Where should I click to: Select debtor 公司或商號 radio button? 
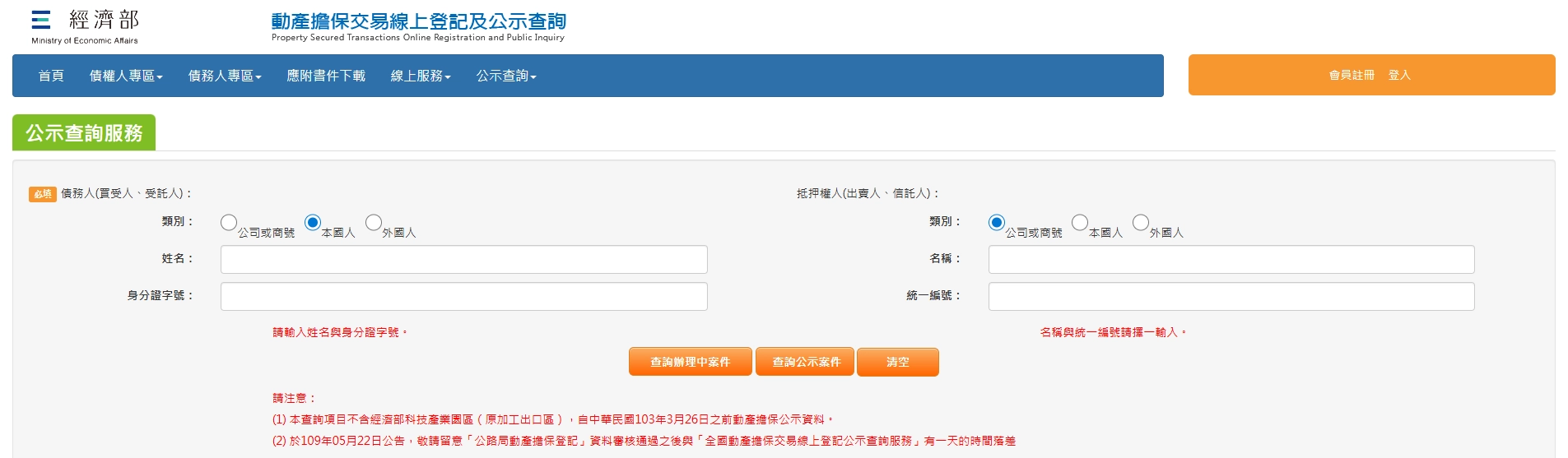229,223
